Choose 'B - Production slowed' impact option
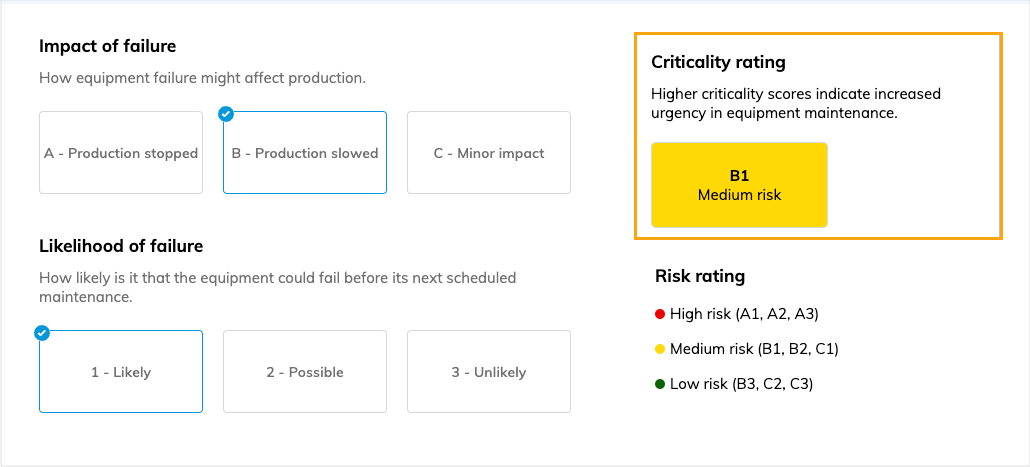Screen dimensions: 1030x467 (x=305, y=153)
